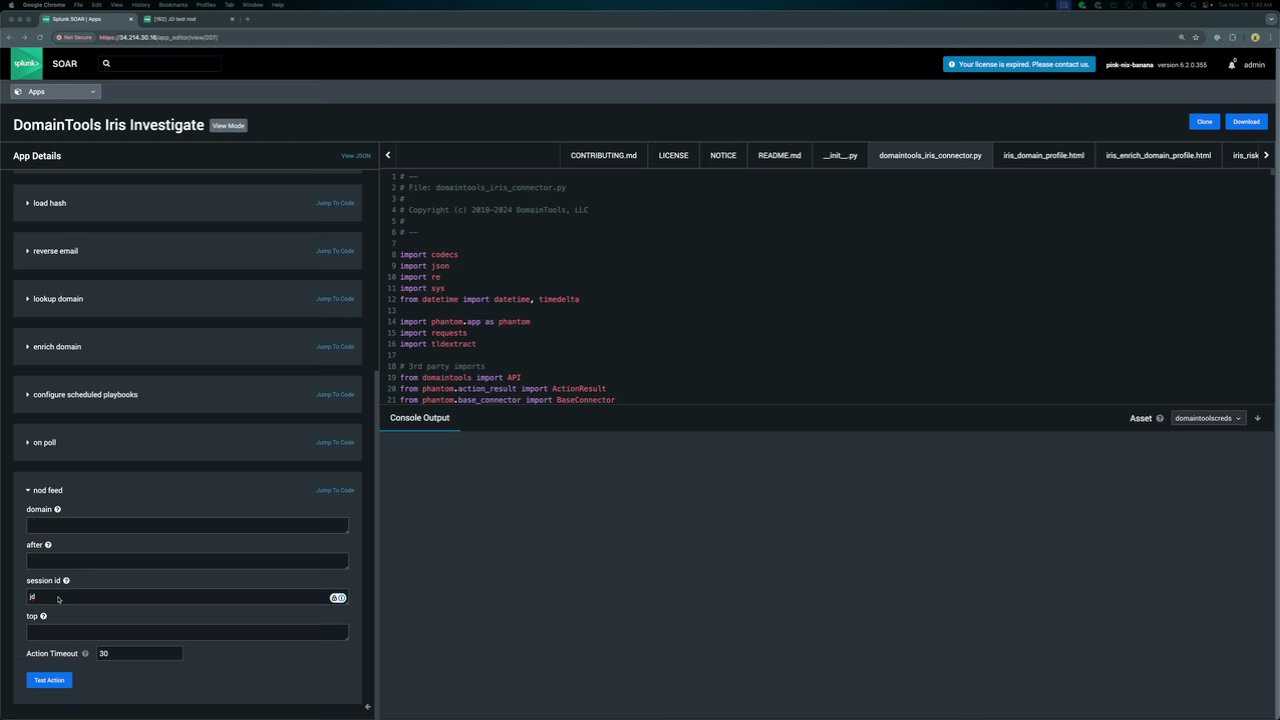Click the admin user menu

(1254, 64)
